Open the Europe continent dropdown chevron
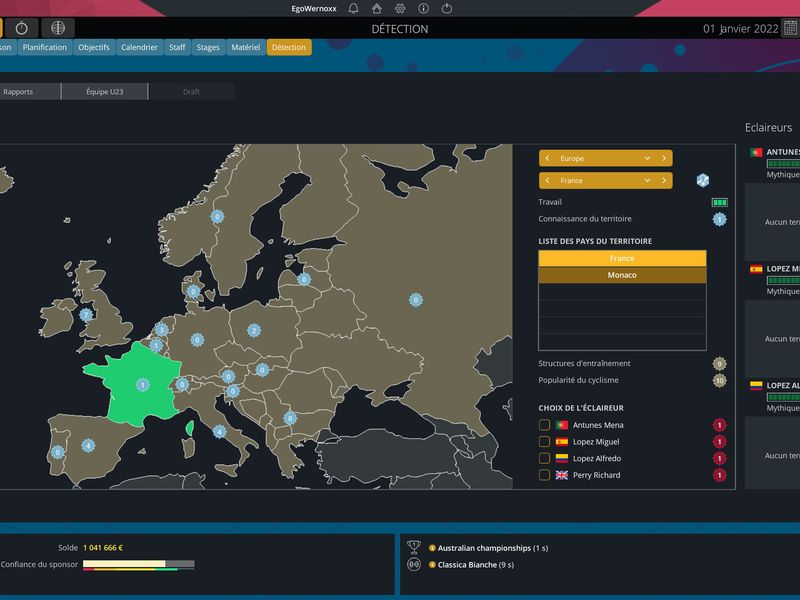Viewport: 800px width, 600px height. pos(647,158)
